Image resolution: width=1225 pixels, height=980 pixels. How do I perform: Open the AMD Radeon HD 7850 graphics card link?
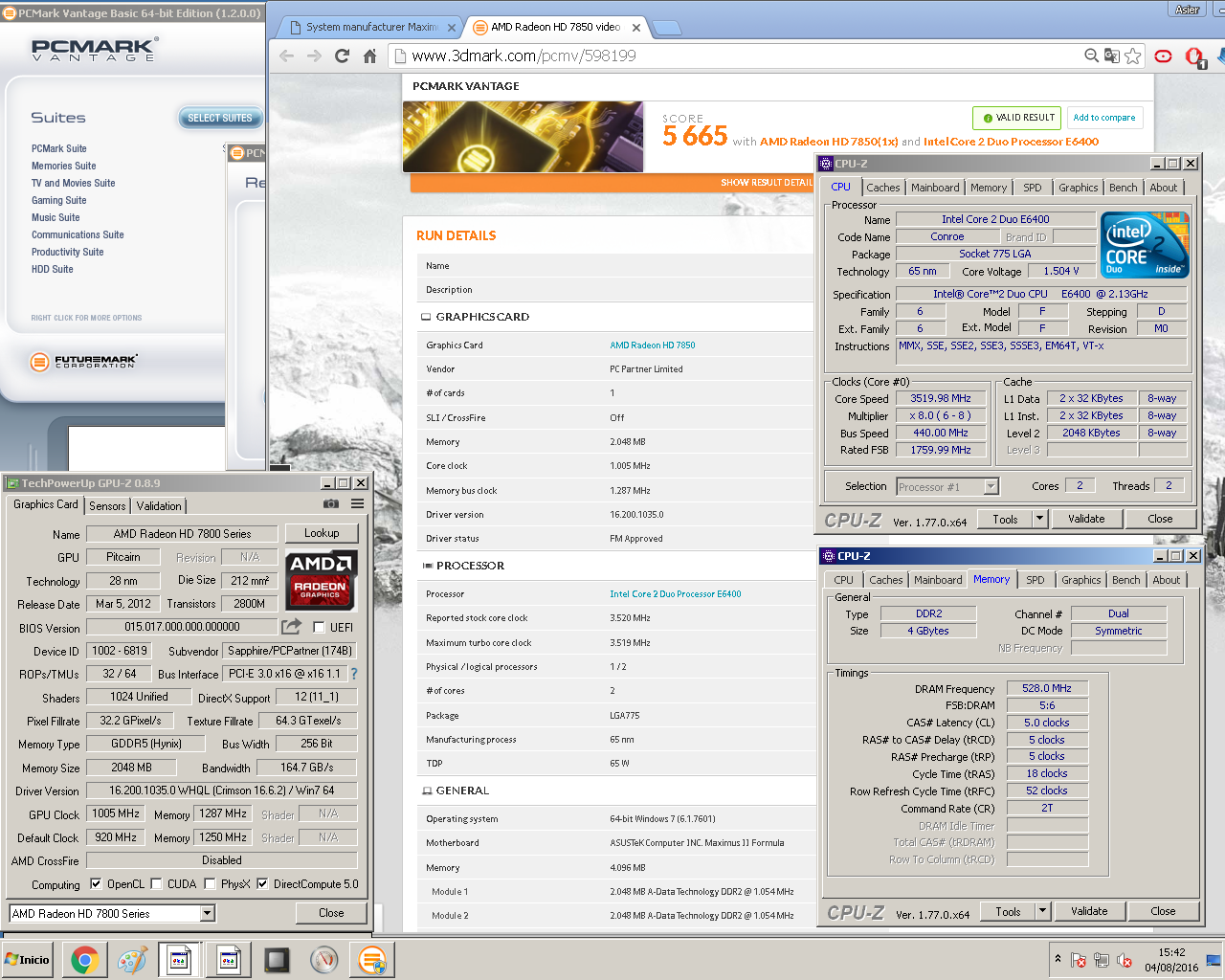(653, 345)
